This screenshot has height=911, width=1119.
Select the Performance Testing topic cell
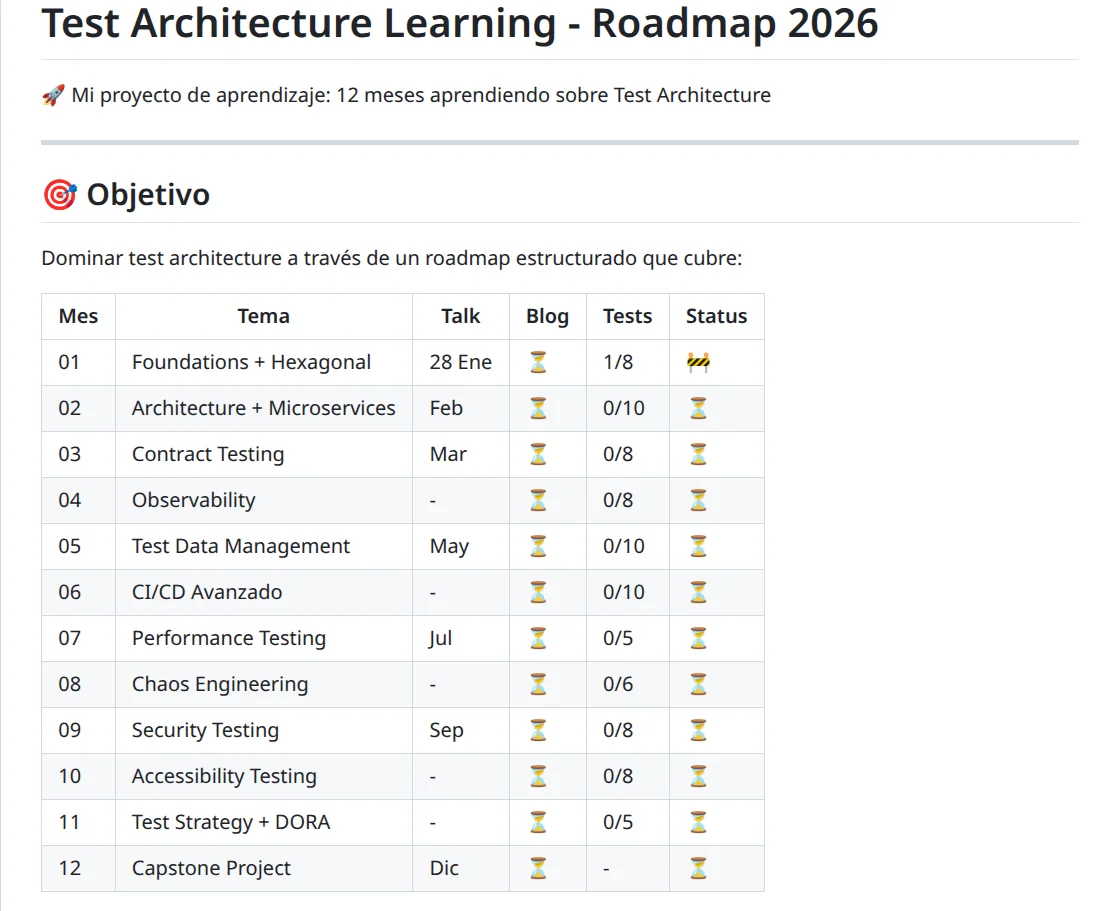coord(228,638)
